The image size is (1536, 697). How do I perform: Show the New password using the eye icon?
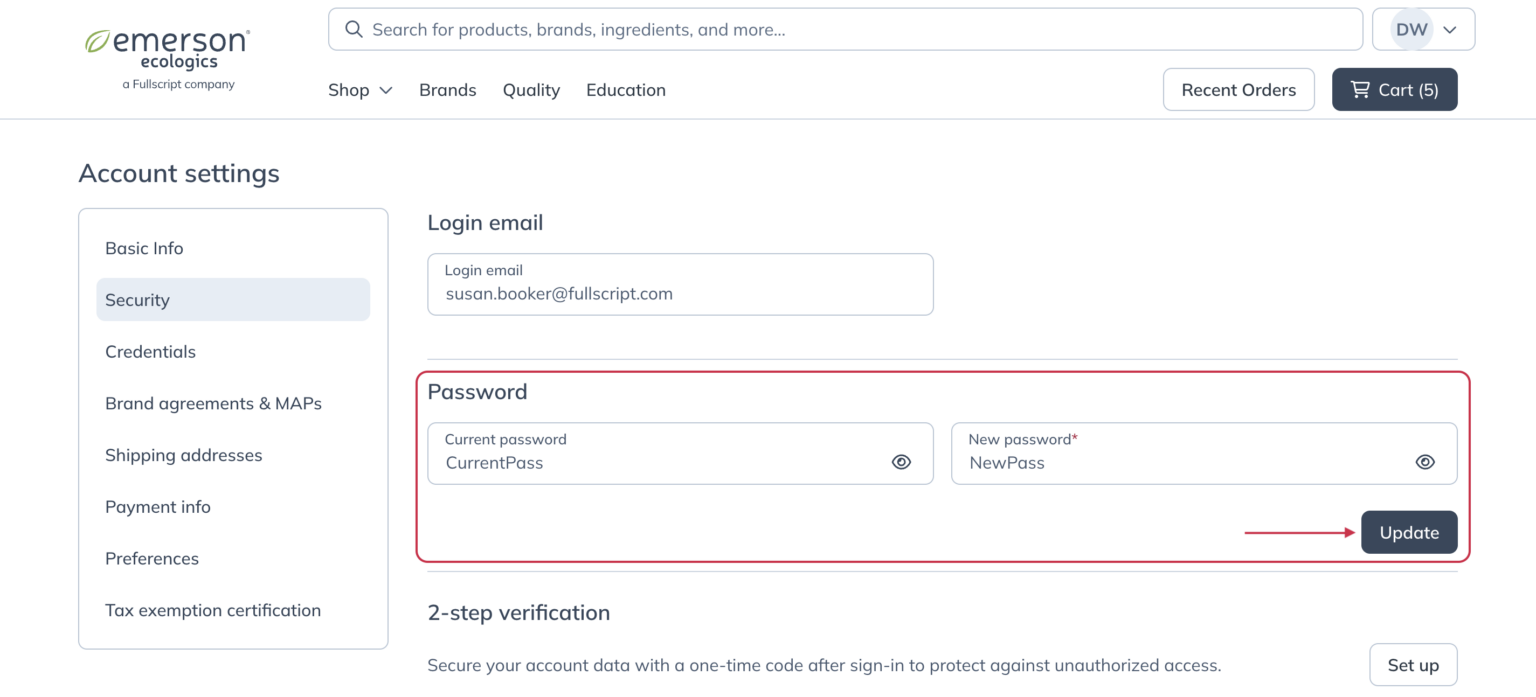[x=1425, y=462]
